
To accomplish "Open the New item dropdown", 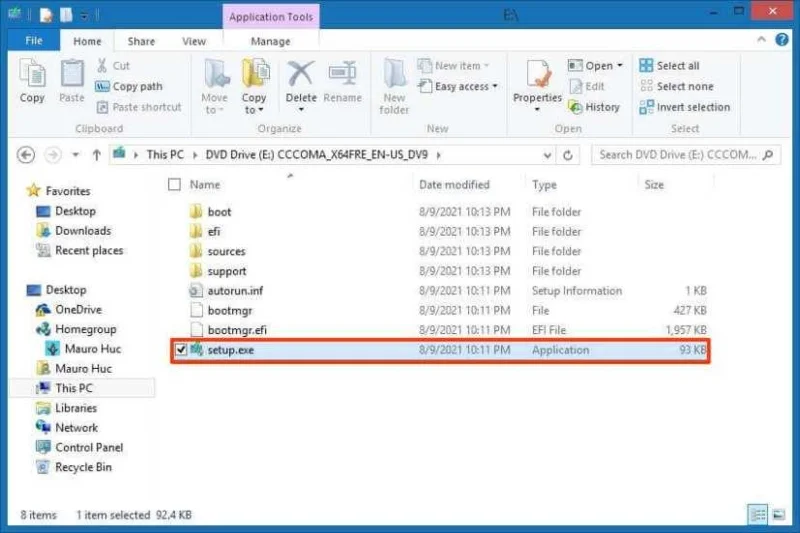I will point(454,66).
